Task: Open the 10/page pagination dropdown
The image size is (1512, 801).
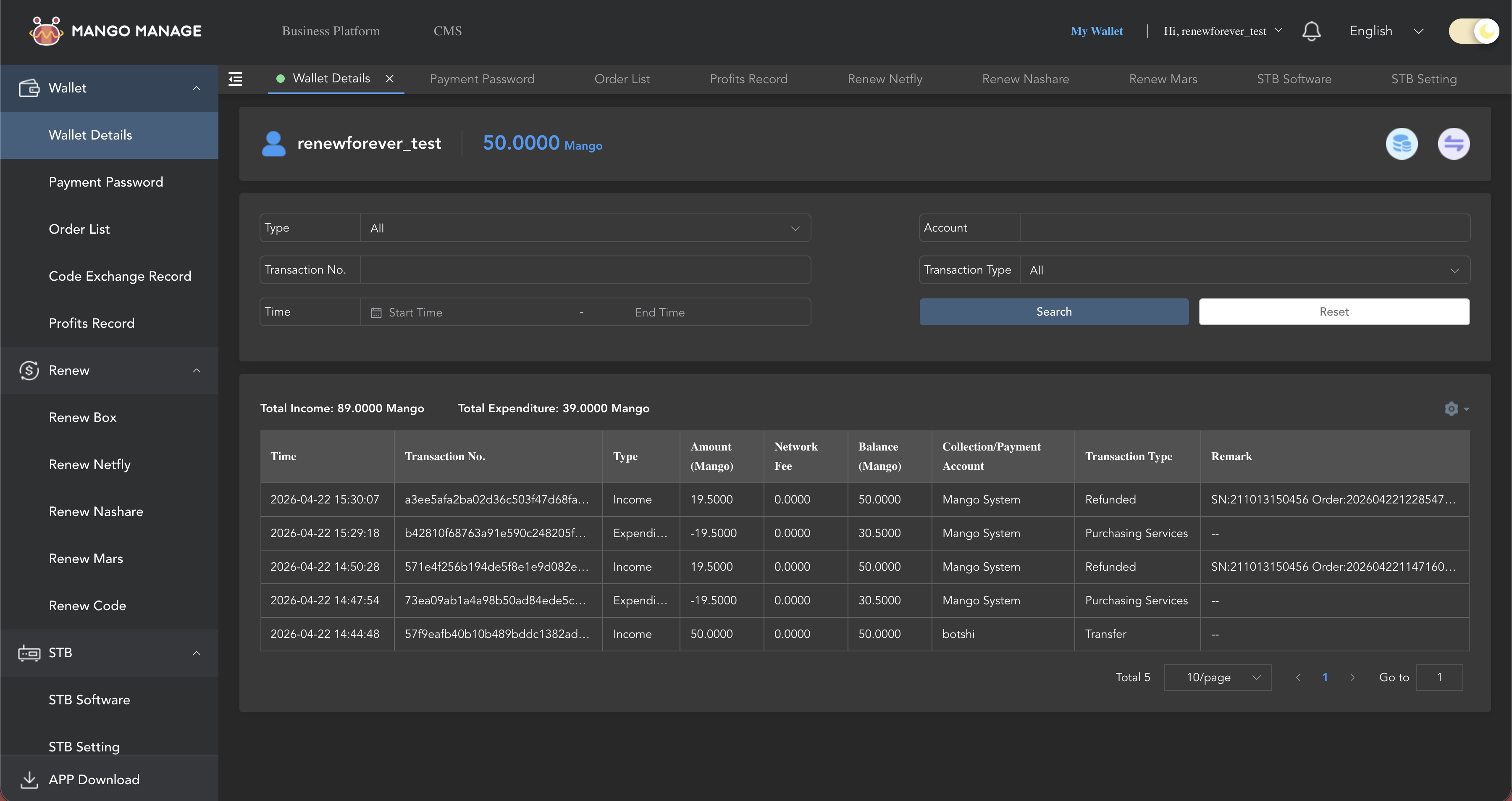Action: pos(1217,677)
